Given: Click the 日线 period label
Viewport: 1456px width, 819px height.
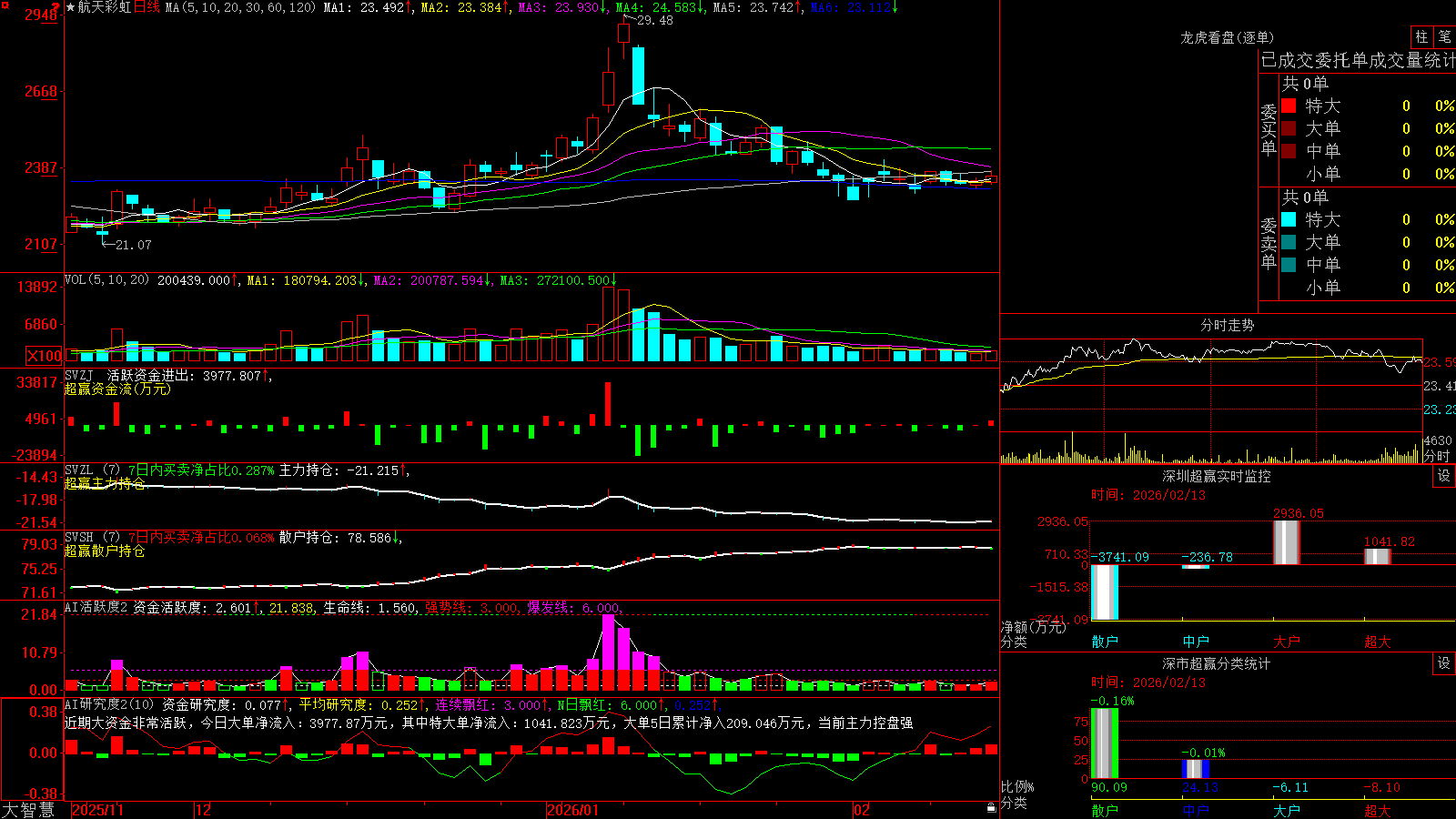Looking at the screenshot, I should [x=147, y=7].
